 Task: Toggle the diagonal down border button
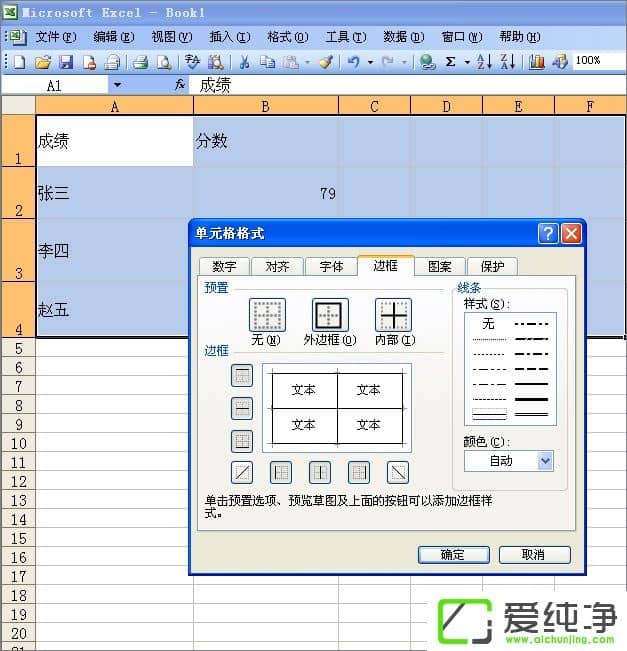point(398,472)
